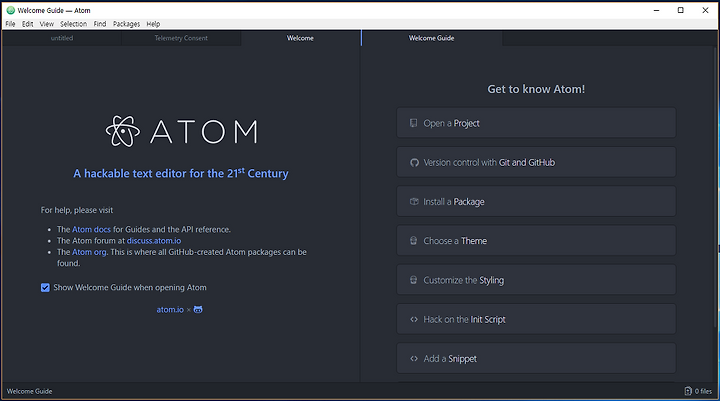Click the Atom logo icon on Welcome page
720x401 pixels.
tap(123, 131)
